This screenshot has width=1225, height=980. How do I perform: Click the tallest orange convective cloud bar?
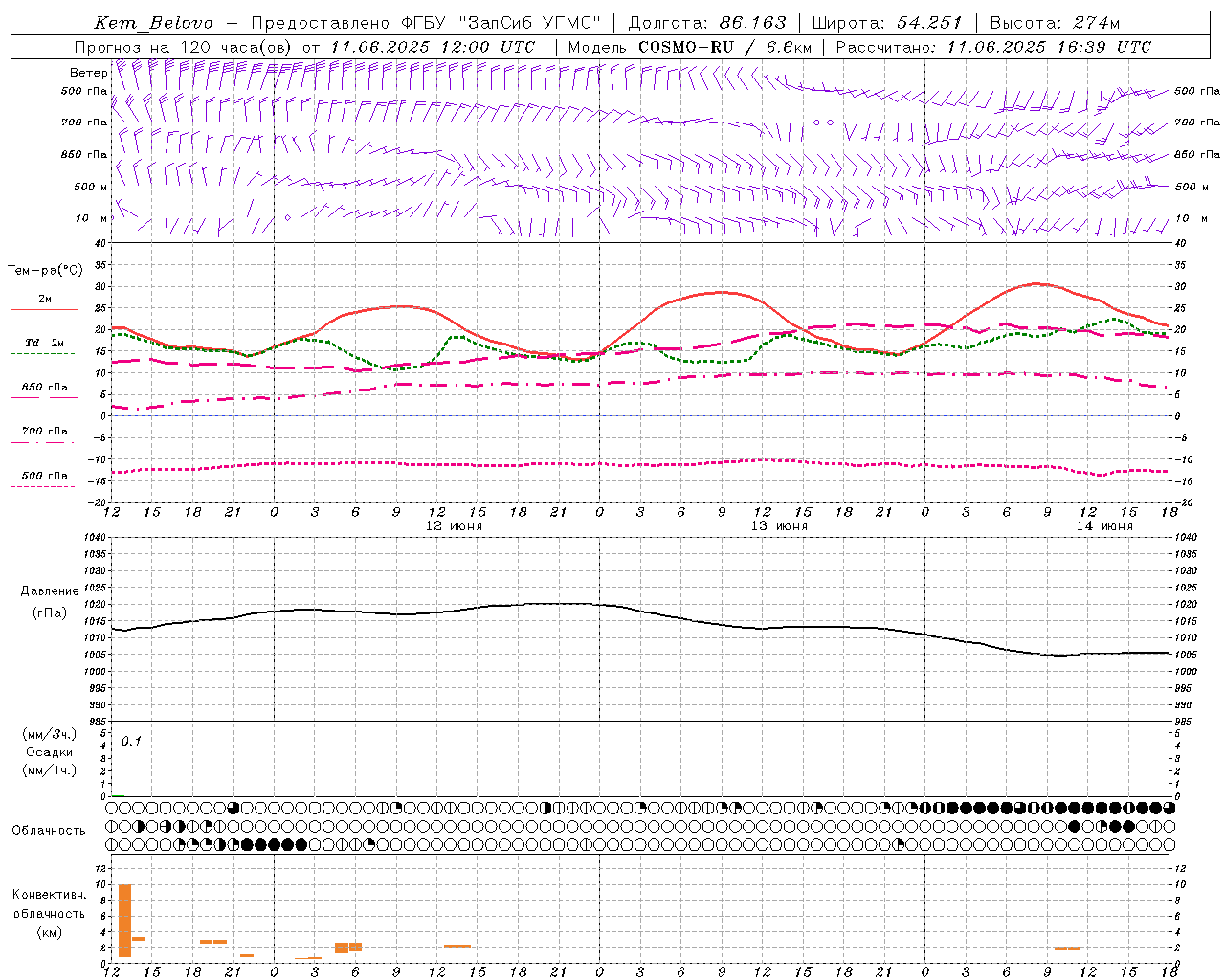[124, 921]
